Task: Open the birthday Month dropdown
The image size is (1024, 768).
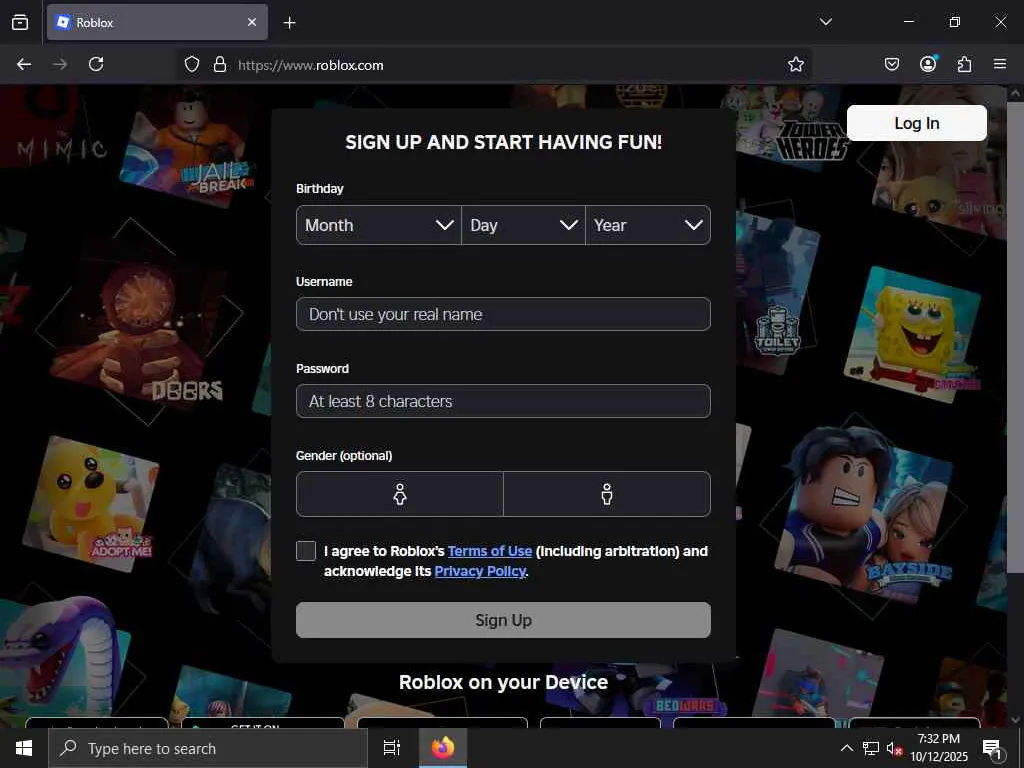Action: point(379,225)
